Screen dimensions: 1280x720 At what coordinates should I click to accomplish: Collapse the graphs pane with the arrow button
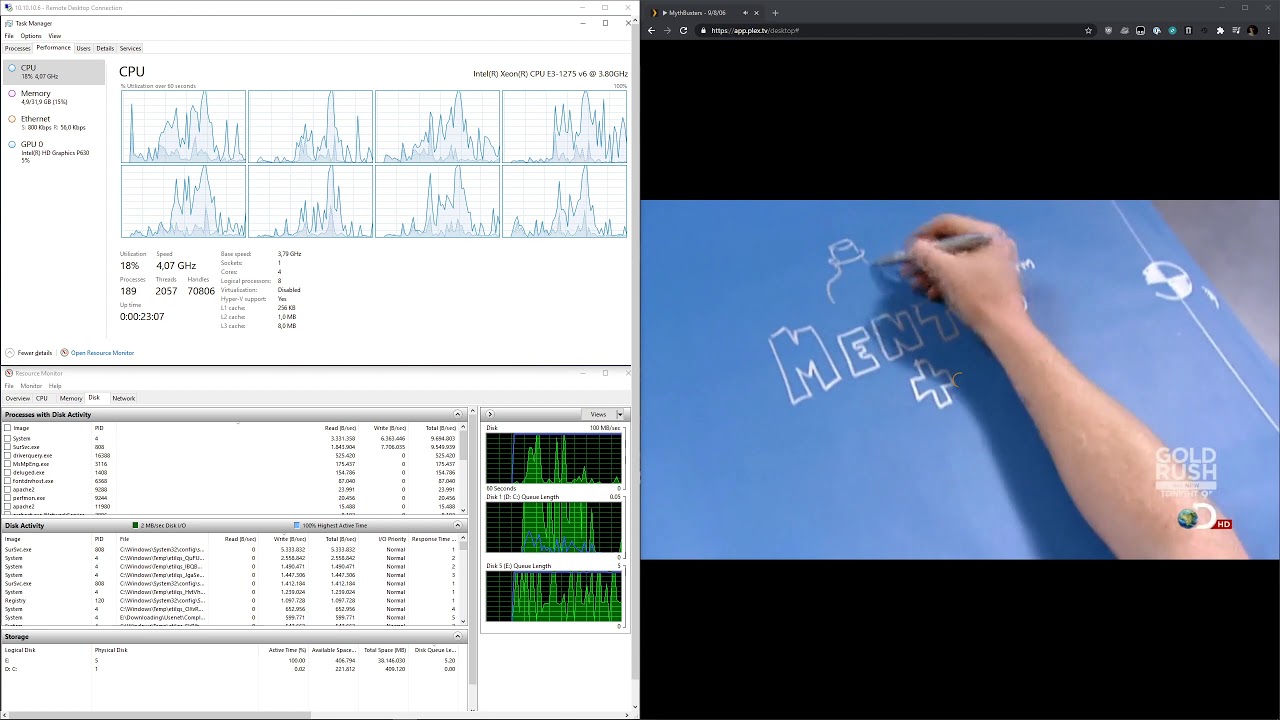tap(490, 414)
